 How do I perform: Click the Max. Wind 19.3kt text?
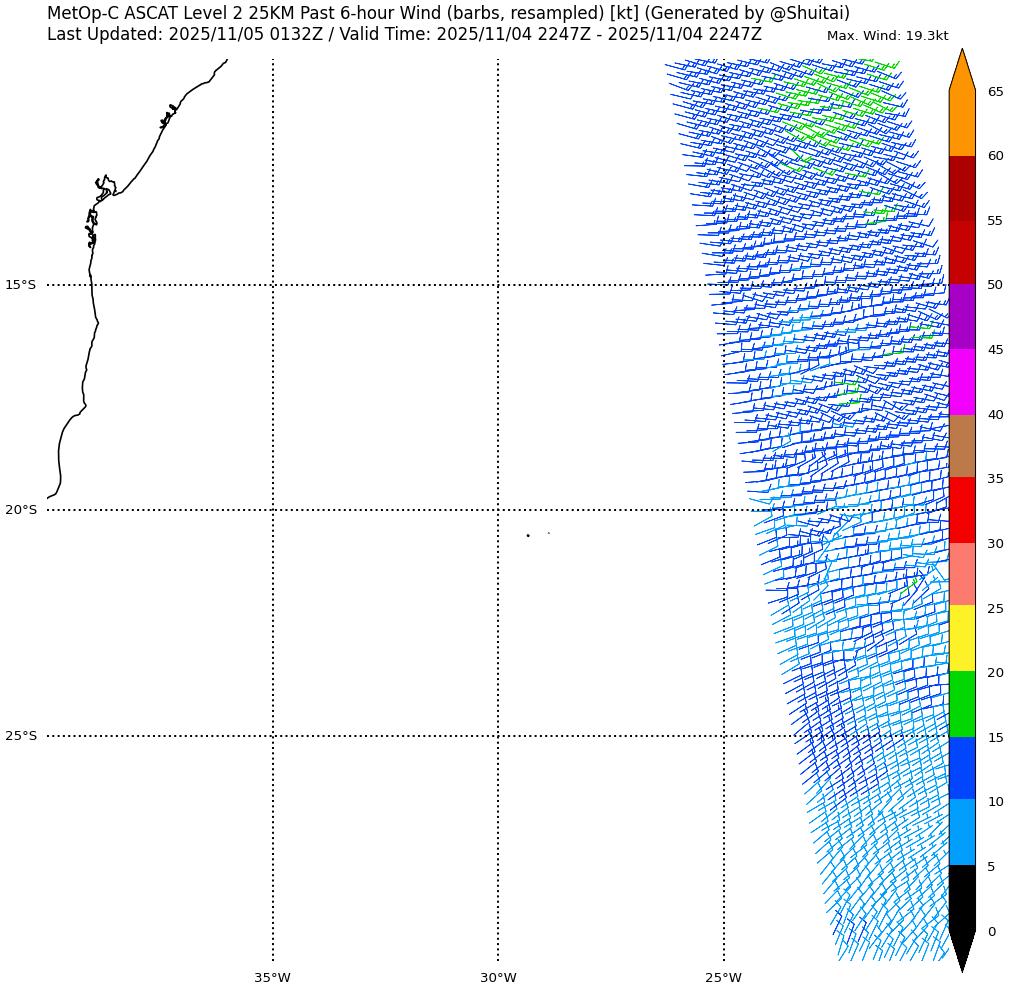tap(887, 36)
